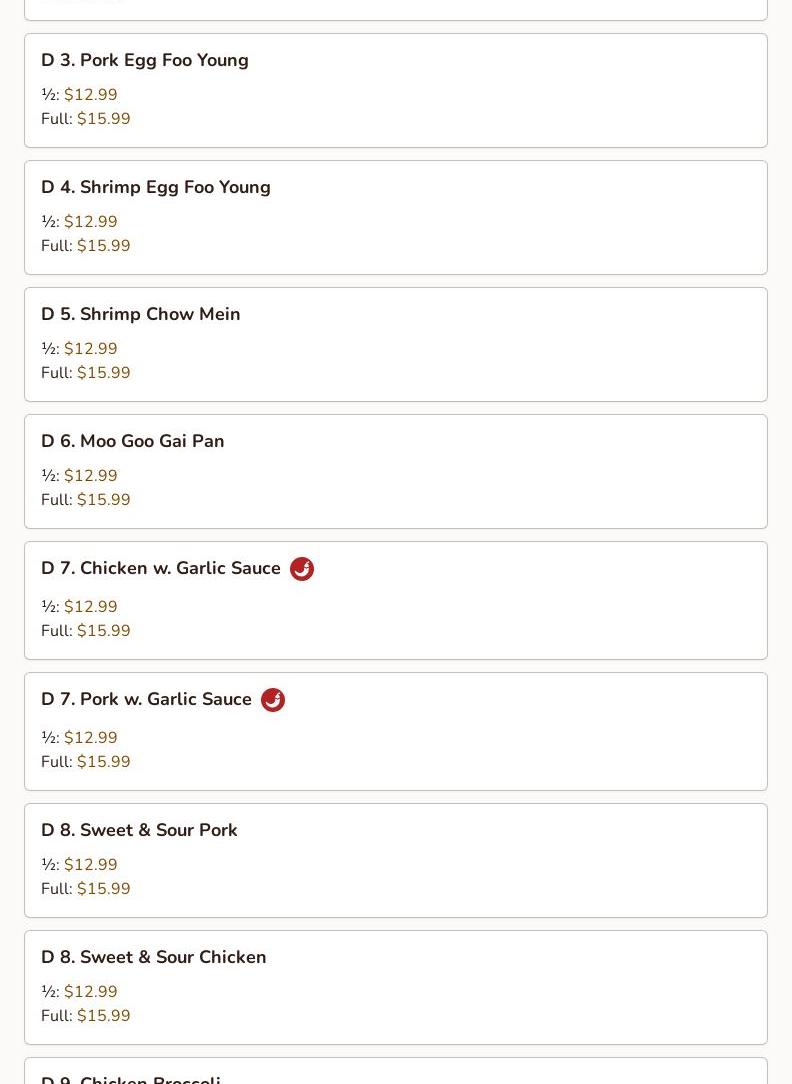Pick Full price of Shrimp Chow Mein

click(x=104, y=373)
